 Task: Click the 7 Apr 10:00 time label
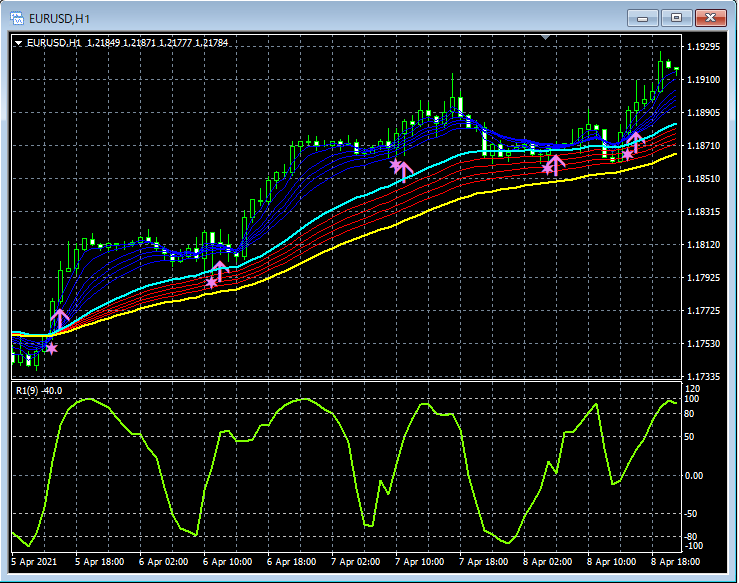(x=419, y=562)
